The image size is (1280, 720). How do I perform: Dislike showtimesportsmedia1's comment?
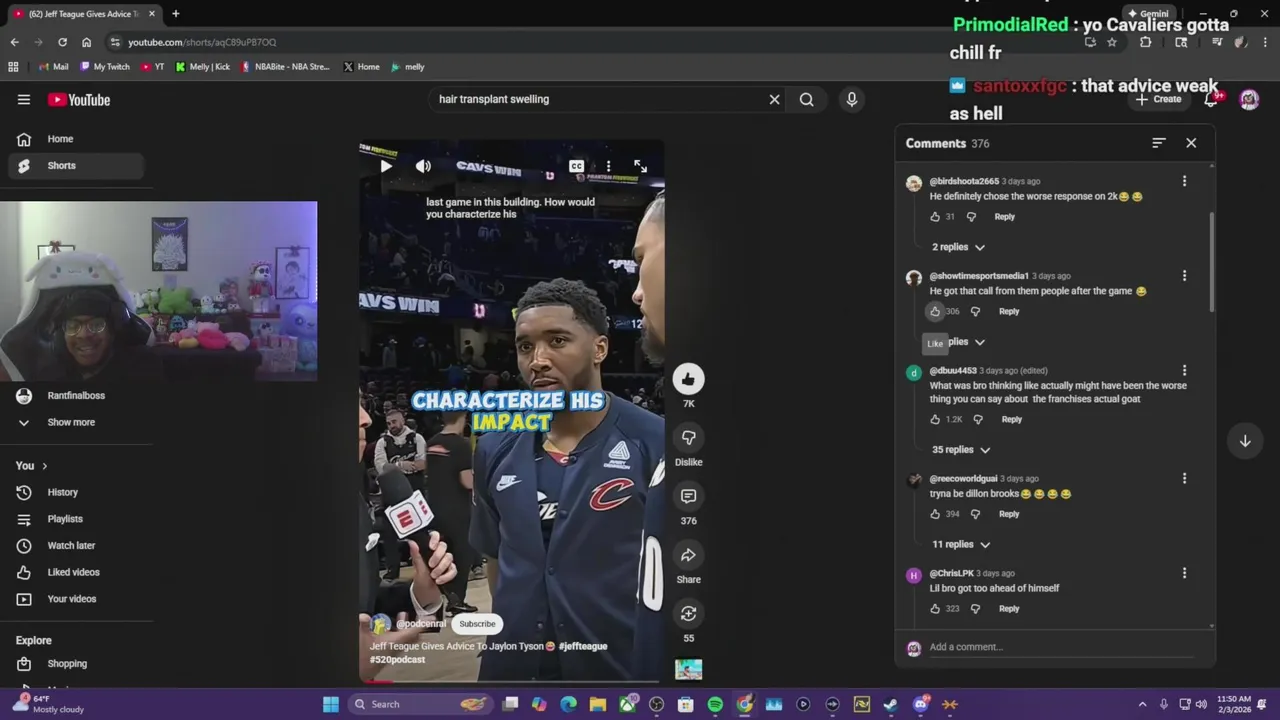click(975, 311)
